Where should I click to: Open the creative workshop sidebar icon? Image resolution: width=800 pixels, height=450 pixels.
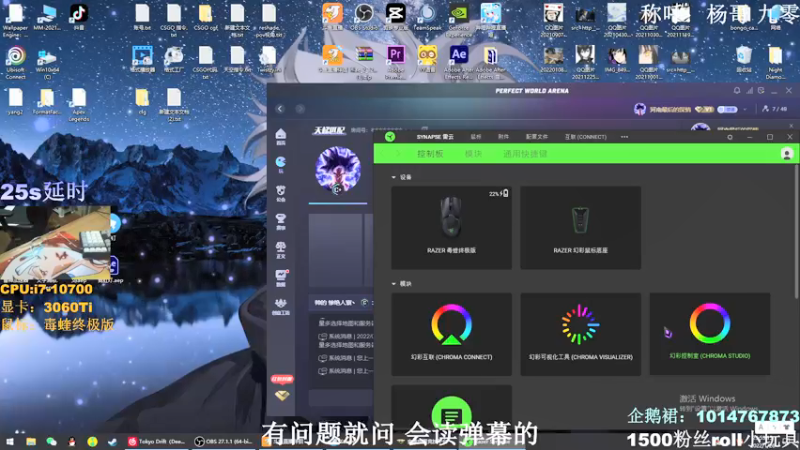281,306
